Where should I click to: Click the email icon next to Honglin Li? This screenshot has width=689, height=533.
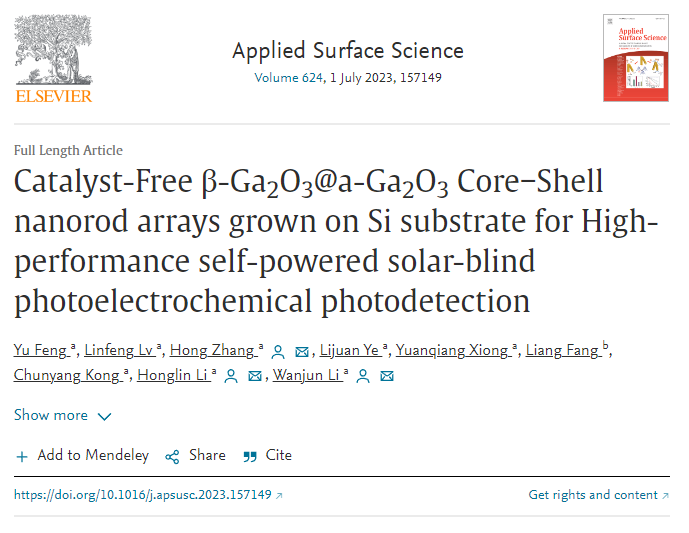(x=255, y=376)
